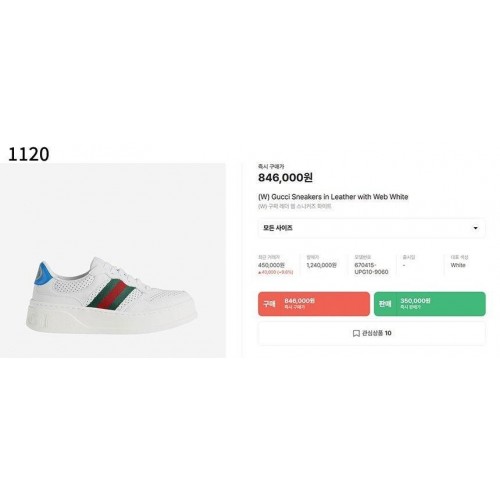The height and width of the screenshot is (500, 500).
Task: Click the 350,000원 text on the sell button
Action: [x=415, y=301]
